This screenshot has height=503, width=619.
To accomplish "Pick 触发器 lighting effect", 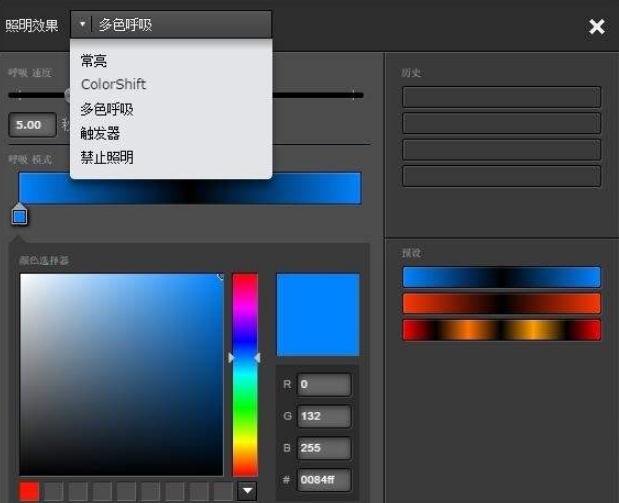I will pyautogui.click(x=100, y=133).
